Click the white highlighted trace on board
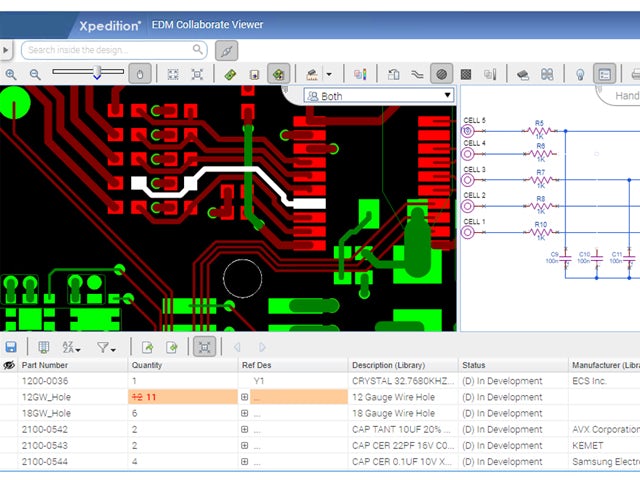 (231, 171)
